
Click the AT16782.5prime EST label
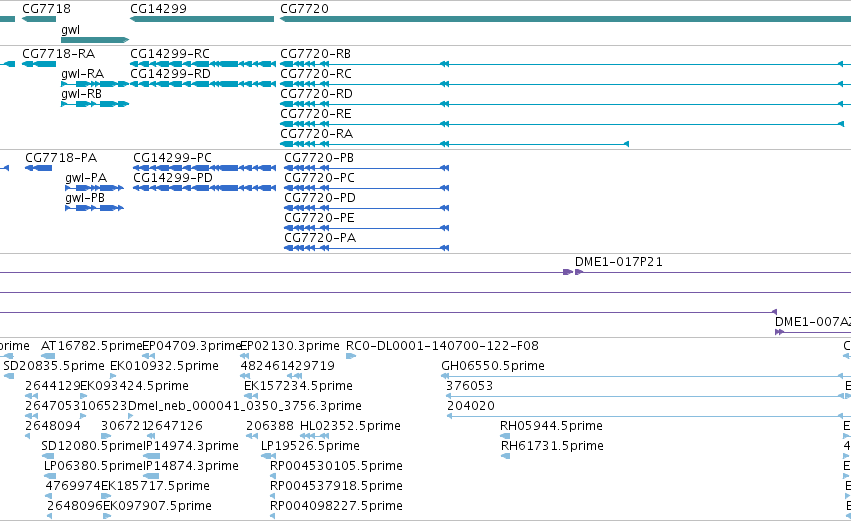point(91,346)
